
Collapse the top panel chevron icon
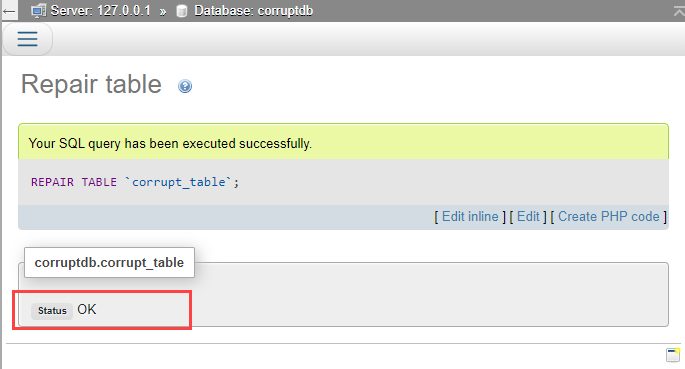pyautogui.click(x=678, y=12)
